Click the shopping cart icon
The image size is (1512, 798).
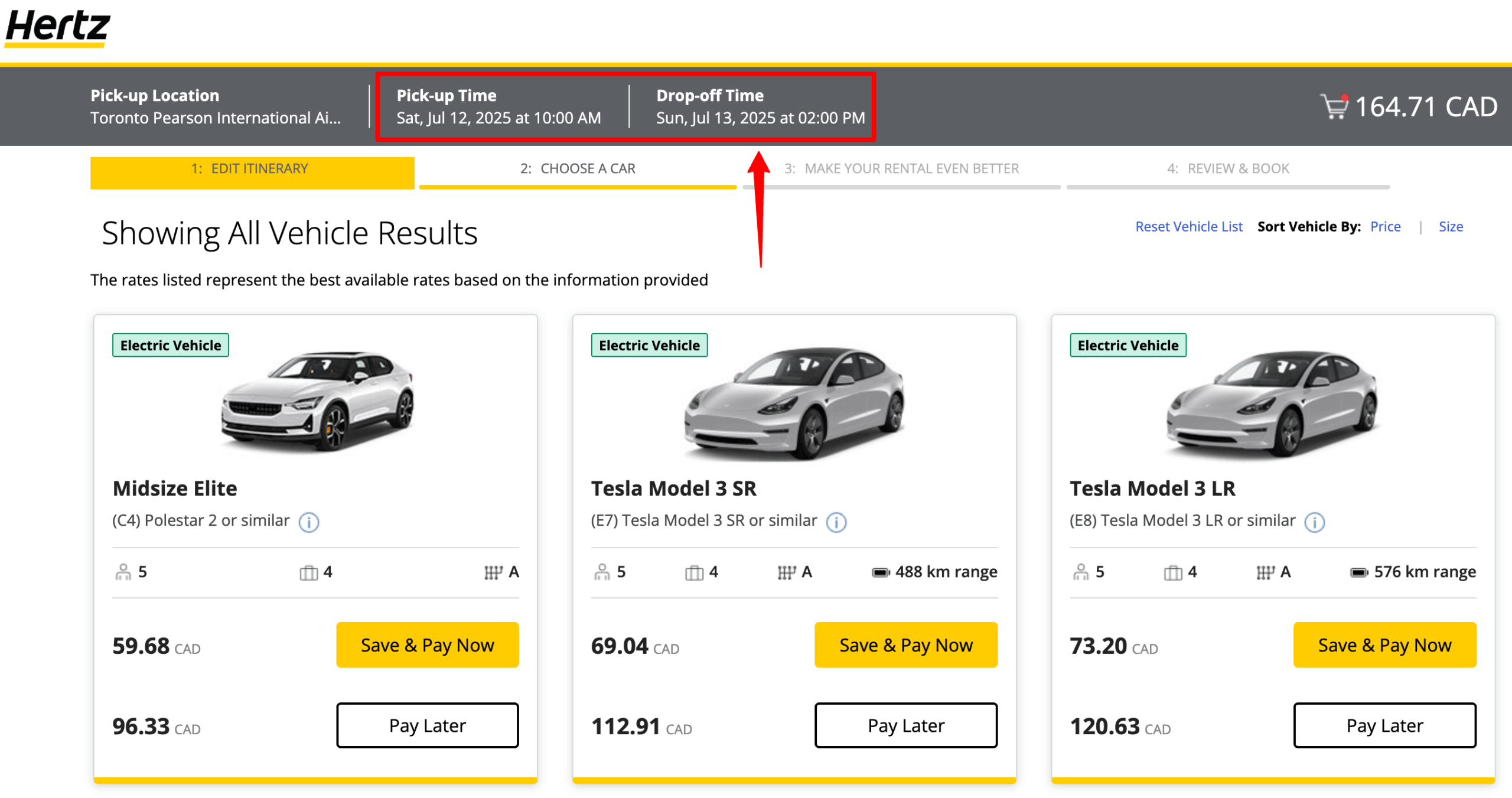tap(1333, 107)
